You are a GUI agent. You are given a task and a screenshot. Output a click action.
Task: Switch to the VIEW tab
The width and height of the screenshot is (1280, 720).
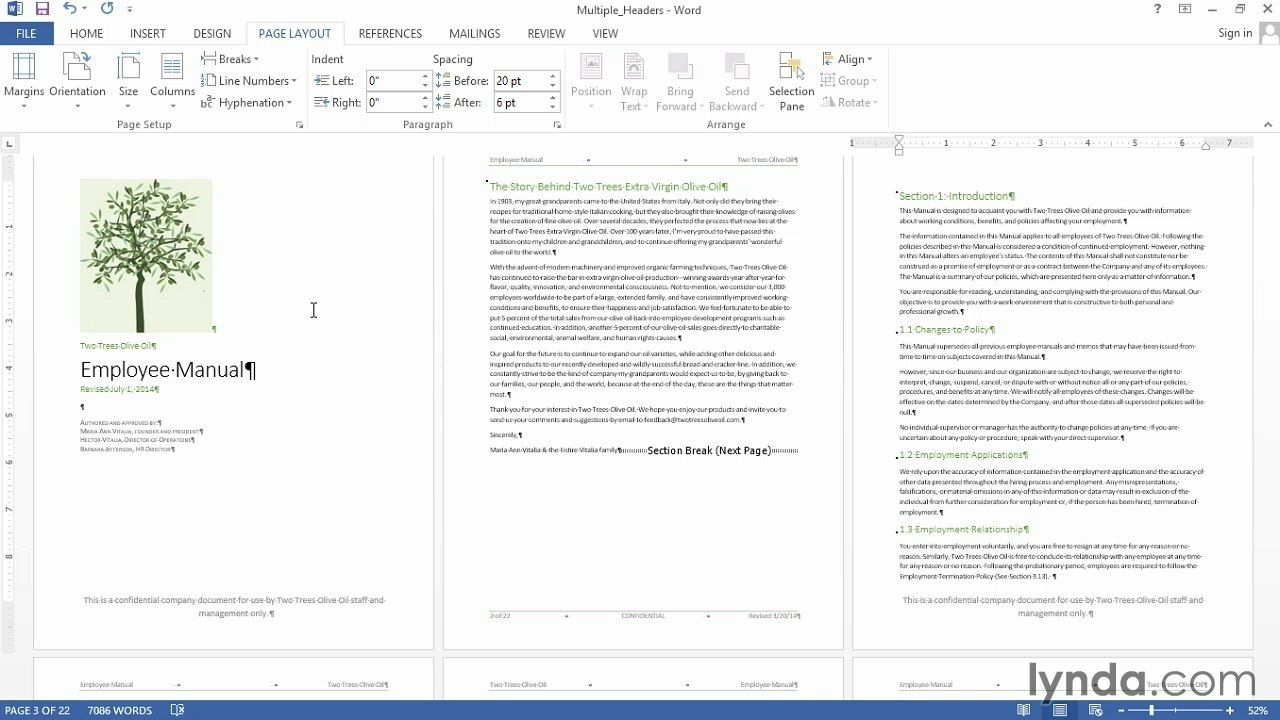605,33
